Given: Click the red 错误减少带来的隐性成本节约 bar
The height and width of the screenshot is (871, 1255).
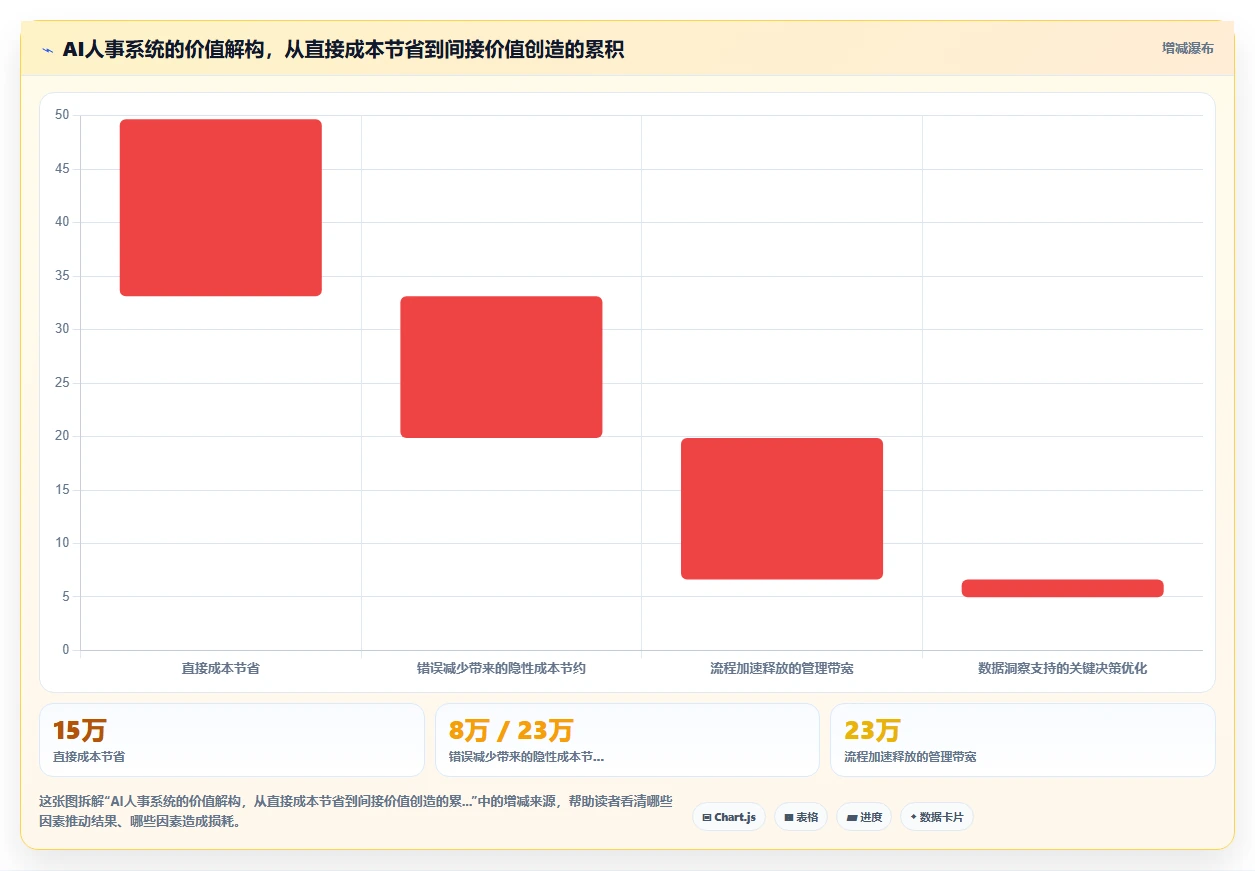Looking at the screenshot, I should pyautogui.click(x=501, y=367).
